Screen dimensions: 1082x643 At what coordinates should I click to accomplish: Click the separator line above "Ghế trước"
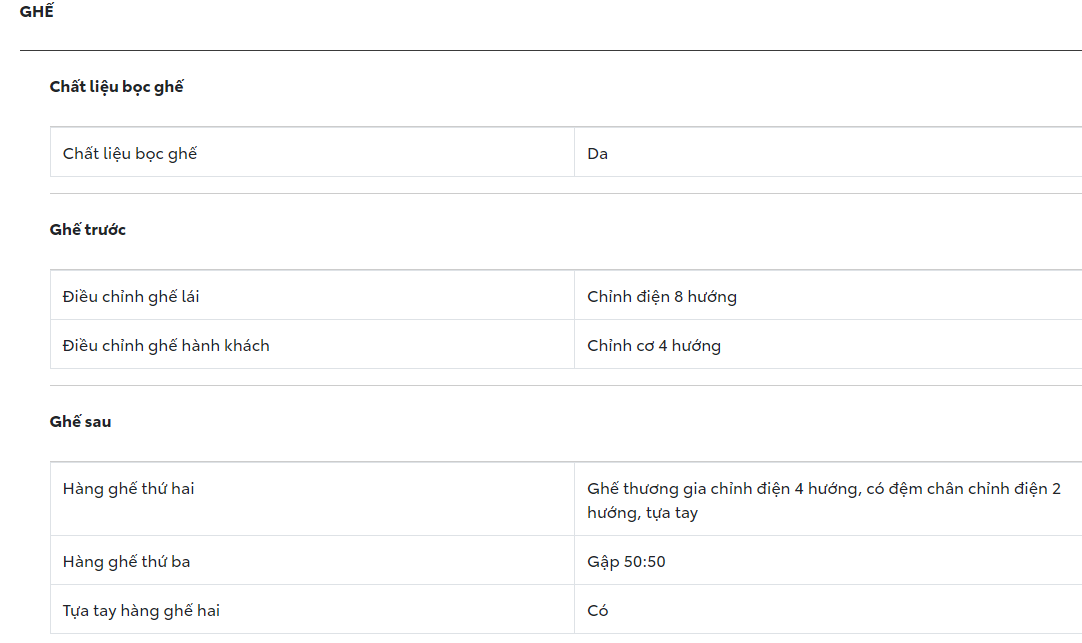(566, 193)
